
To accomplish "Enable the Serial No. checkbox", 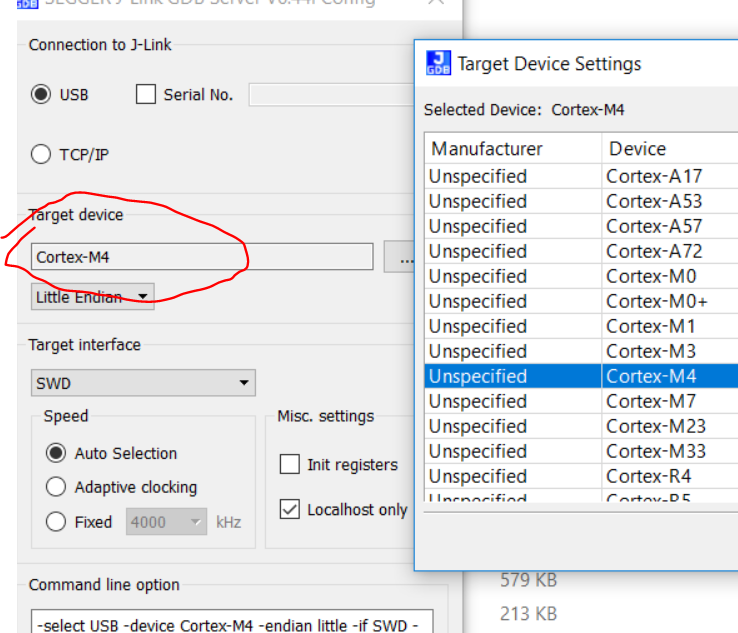I will tap(146, 95).
